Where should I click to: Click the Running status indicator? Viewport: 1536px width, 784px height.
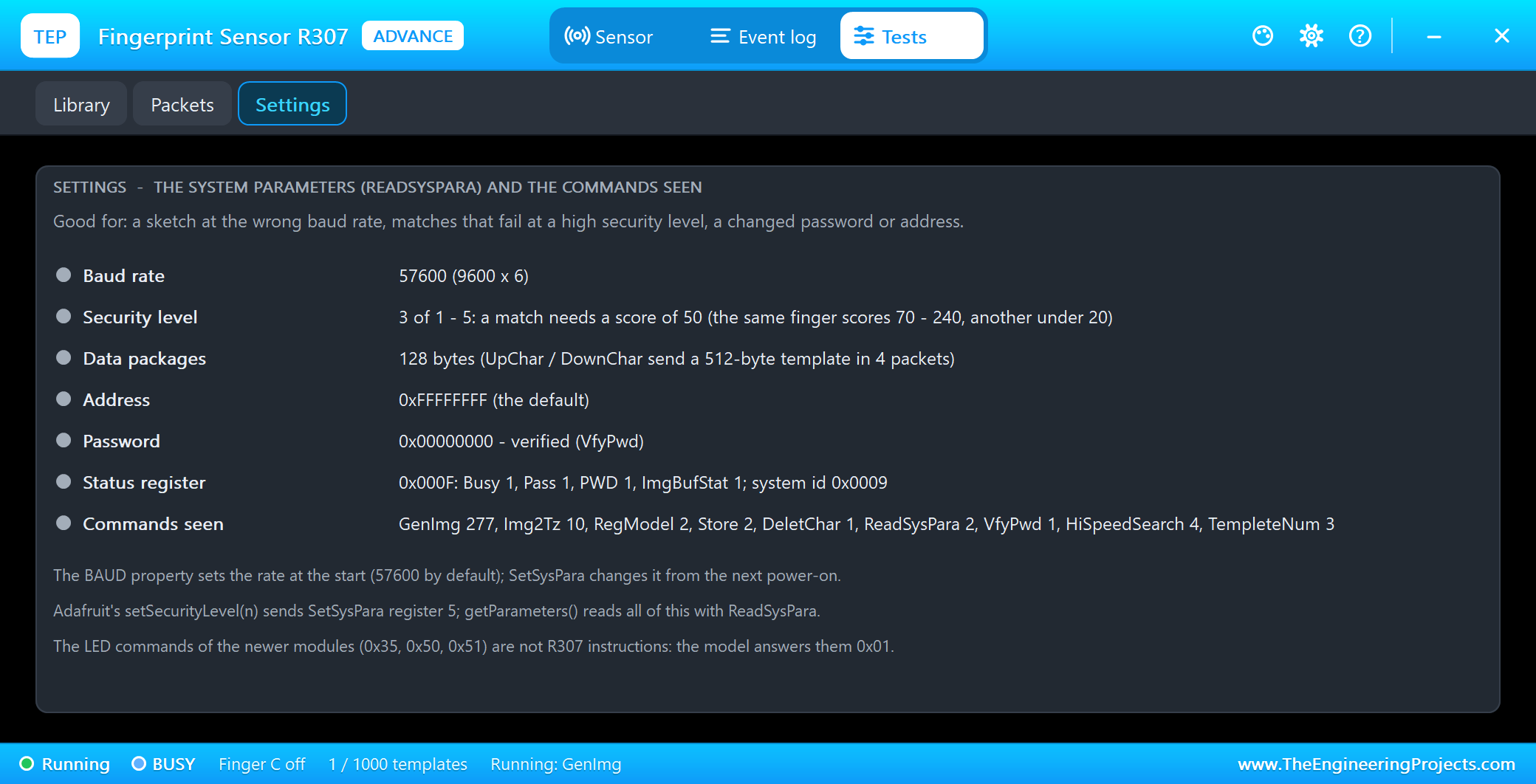65,764
